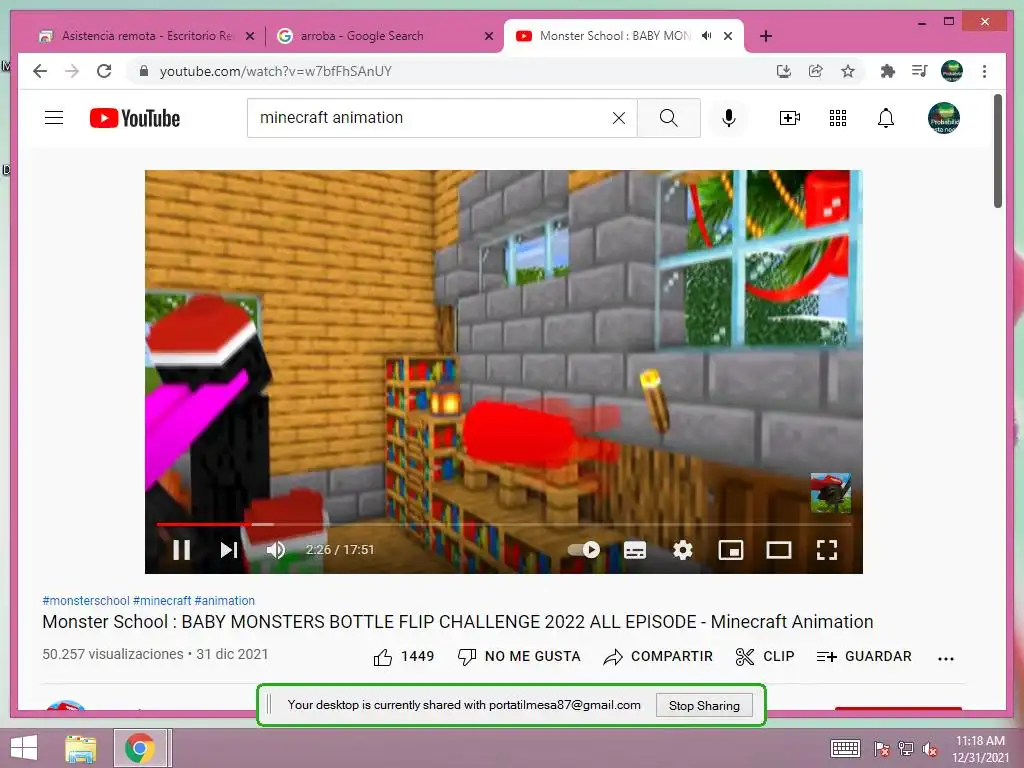Toggle theater mode
Viewport: 1024px width, 768px height.
pos(778,550)
